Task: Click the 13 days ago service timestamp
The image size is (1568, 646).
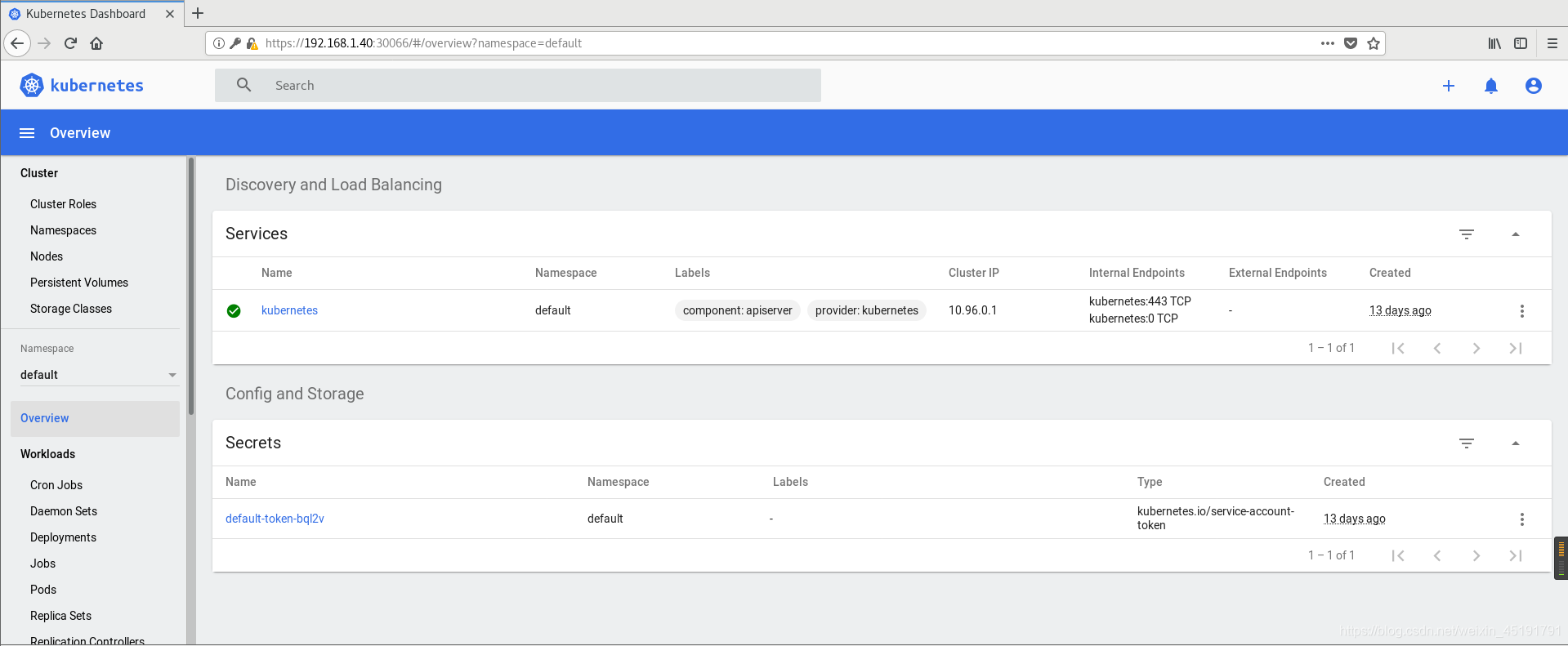Action: 1400,310
